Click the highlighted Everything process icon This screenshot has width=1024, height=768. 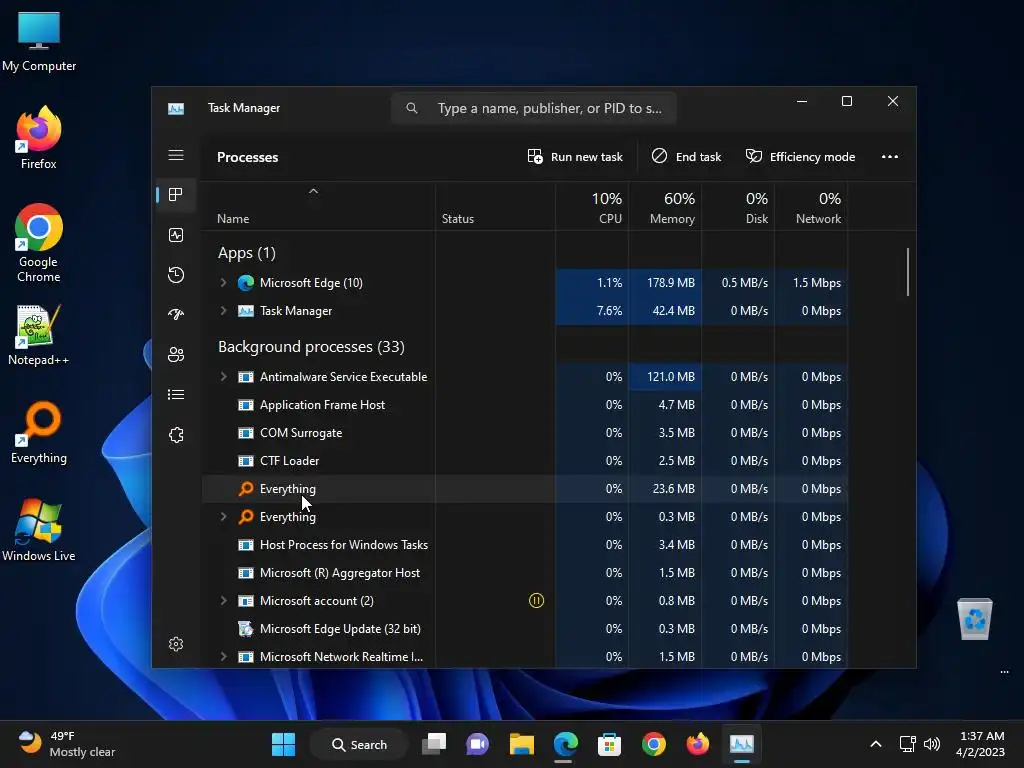click(x=246, y=488)
